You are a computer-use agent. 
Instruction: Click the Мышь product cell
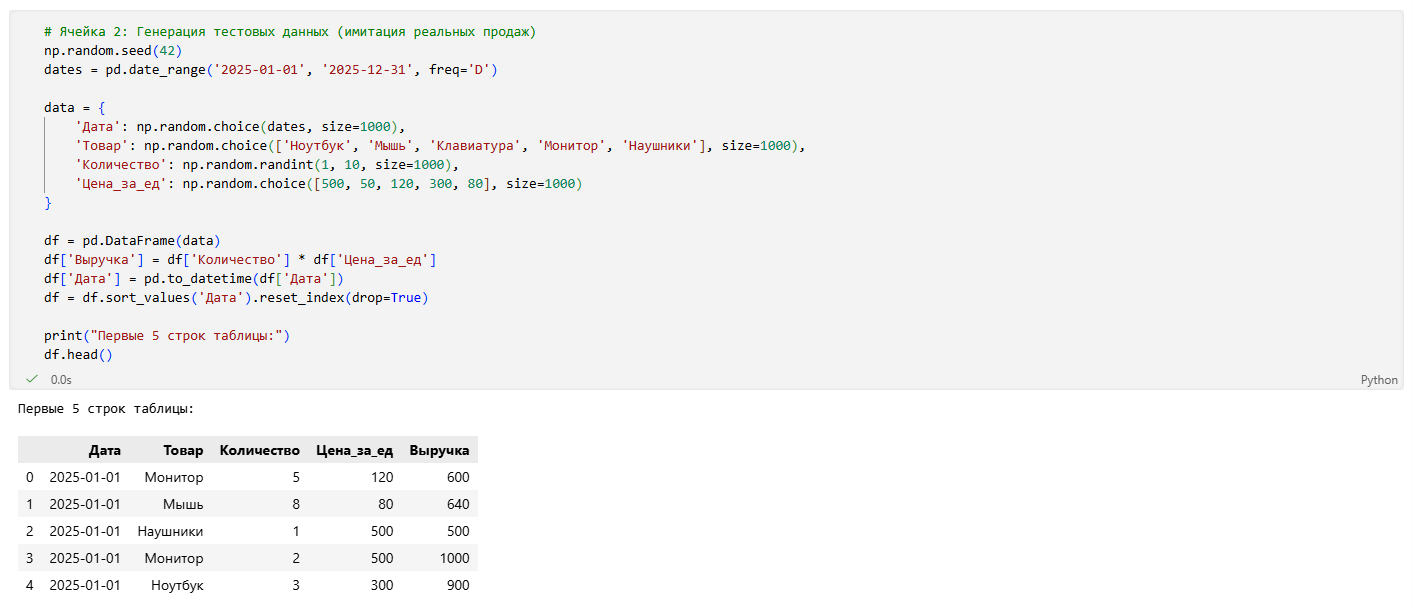coord(183,504)
